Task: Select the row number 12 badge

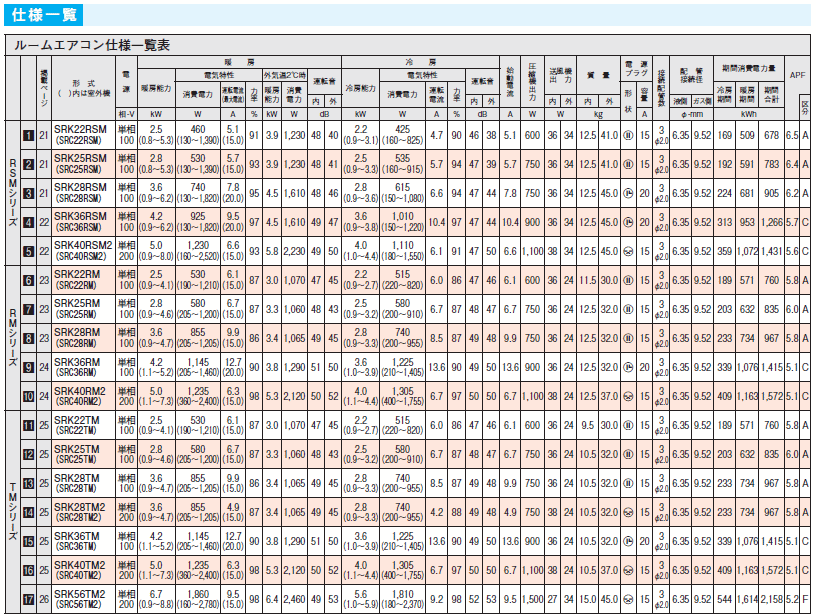Action: (29, 454)
